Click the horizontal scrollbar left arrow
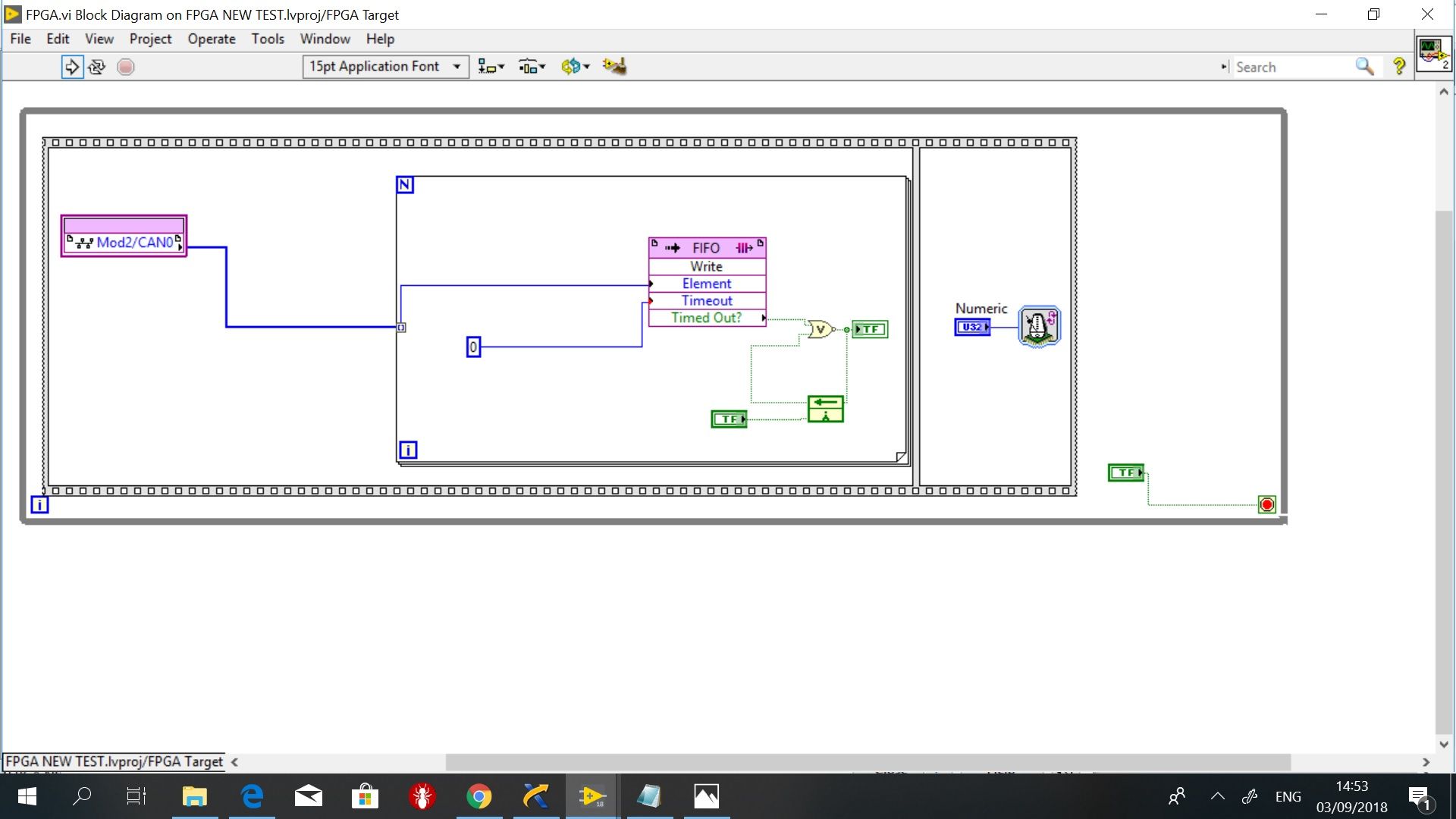The width and height of the screenshot is (1456, 819). point(235,762)
